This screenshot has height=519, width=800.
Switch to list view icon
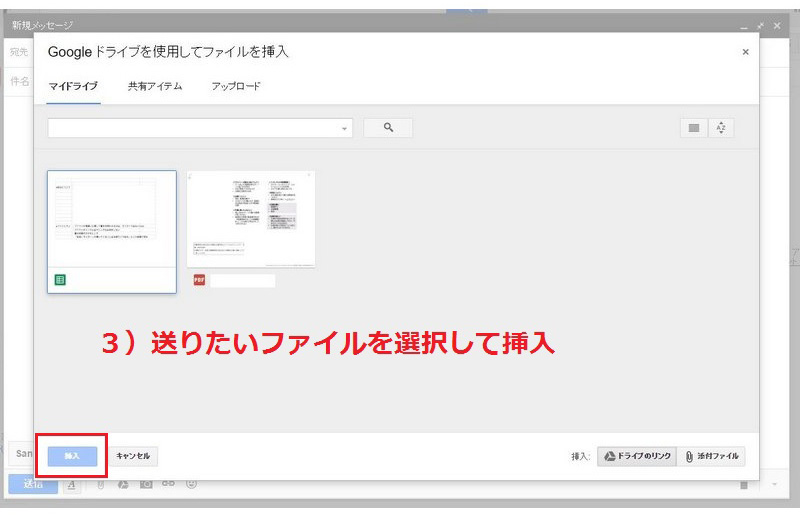(x=694, y=128)
